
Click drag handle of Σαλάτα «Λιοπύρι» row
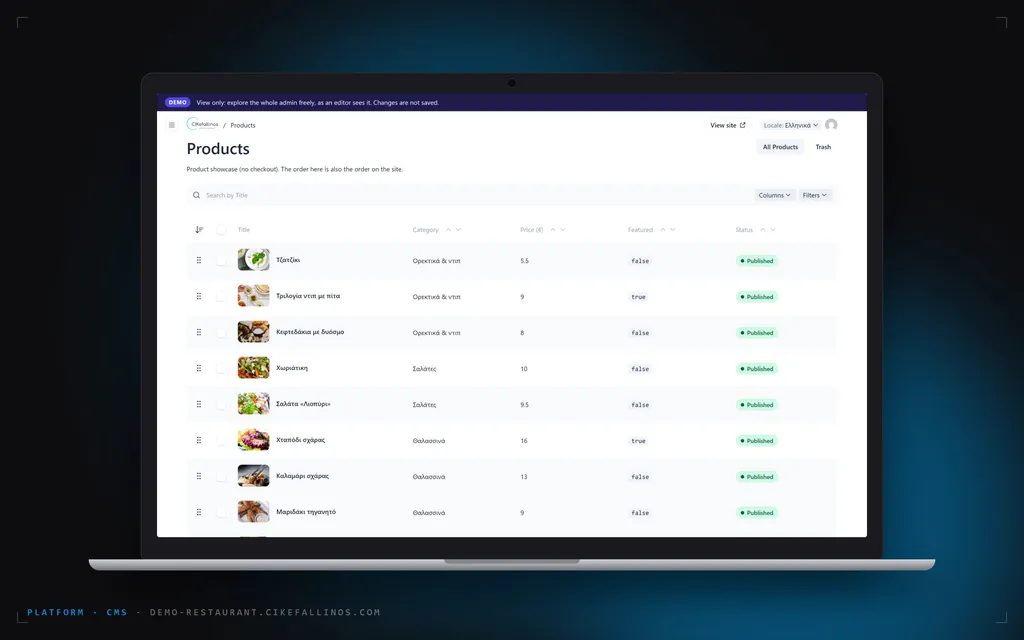(x=199, y=404)
